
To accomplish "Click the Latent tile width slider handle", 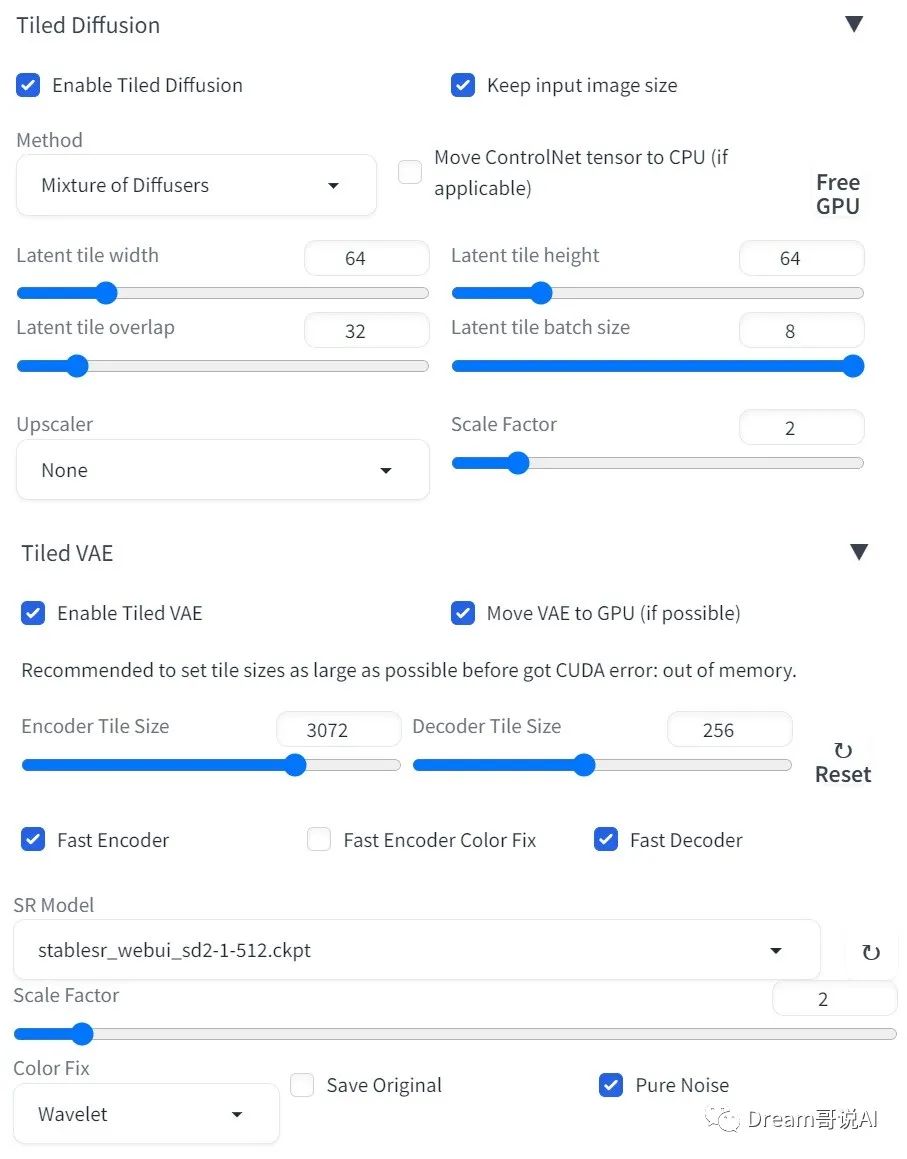I will click(106, 293).
